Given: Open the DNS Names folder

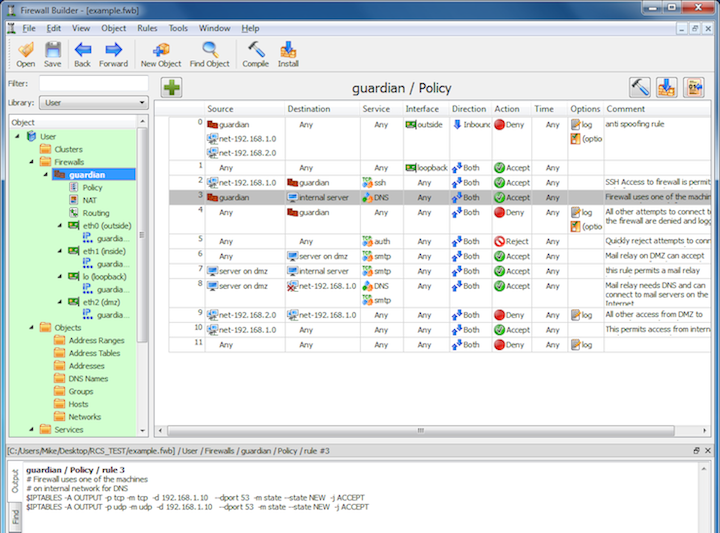Looking at the screenshot, I should pos(81,378).
